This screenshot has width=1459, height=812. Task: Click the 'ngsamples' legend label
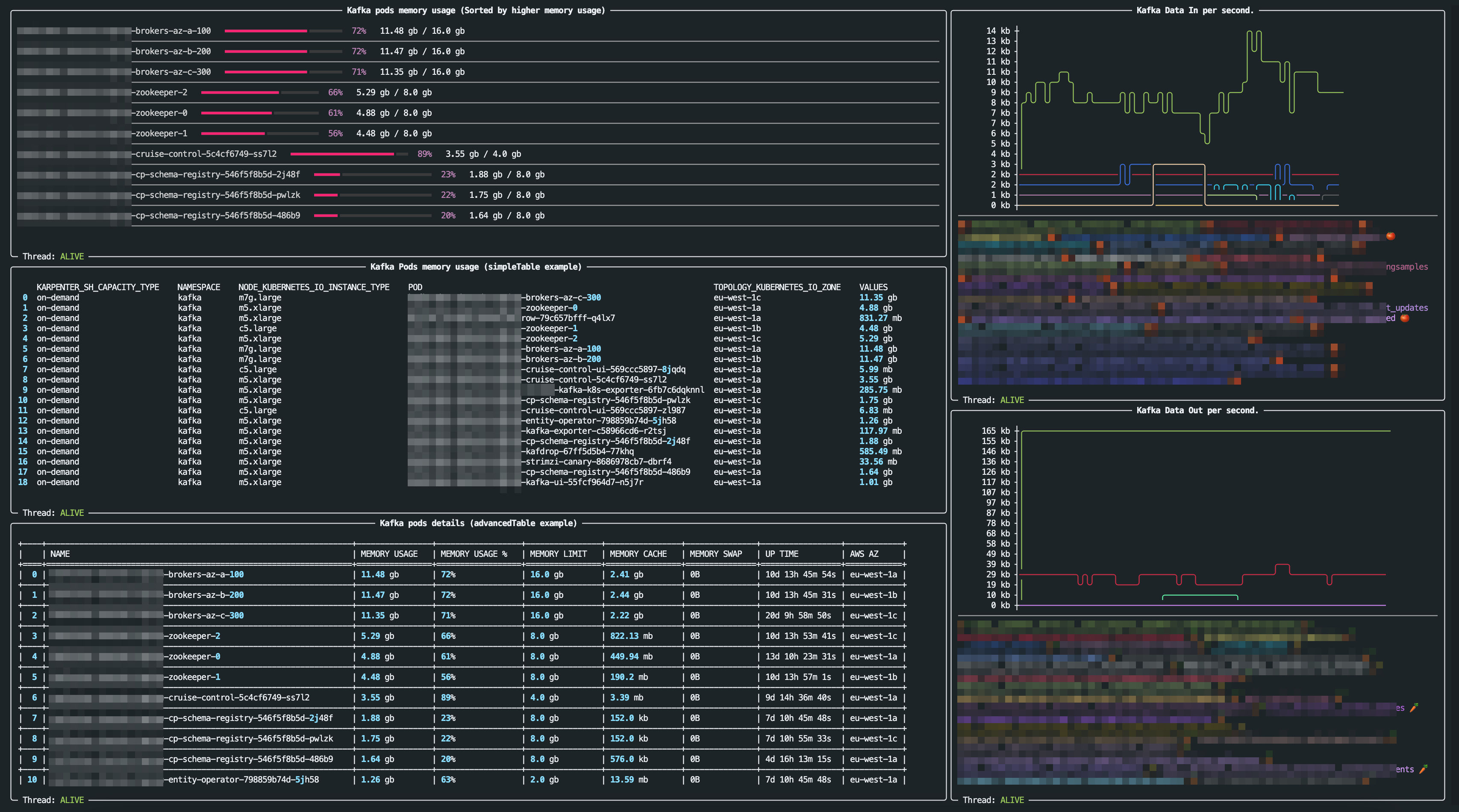[x=1407, y=267]
